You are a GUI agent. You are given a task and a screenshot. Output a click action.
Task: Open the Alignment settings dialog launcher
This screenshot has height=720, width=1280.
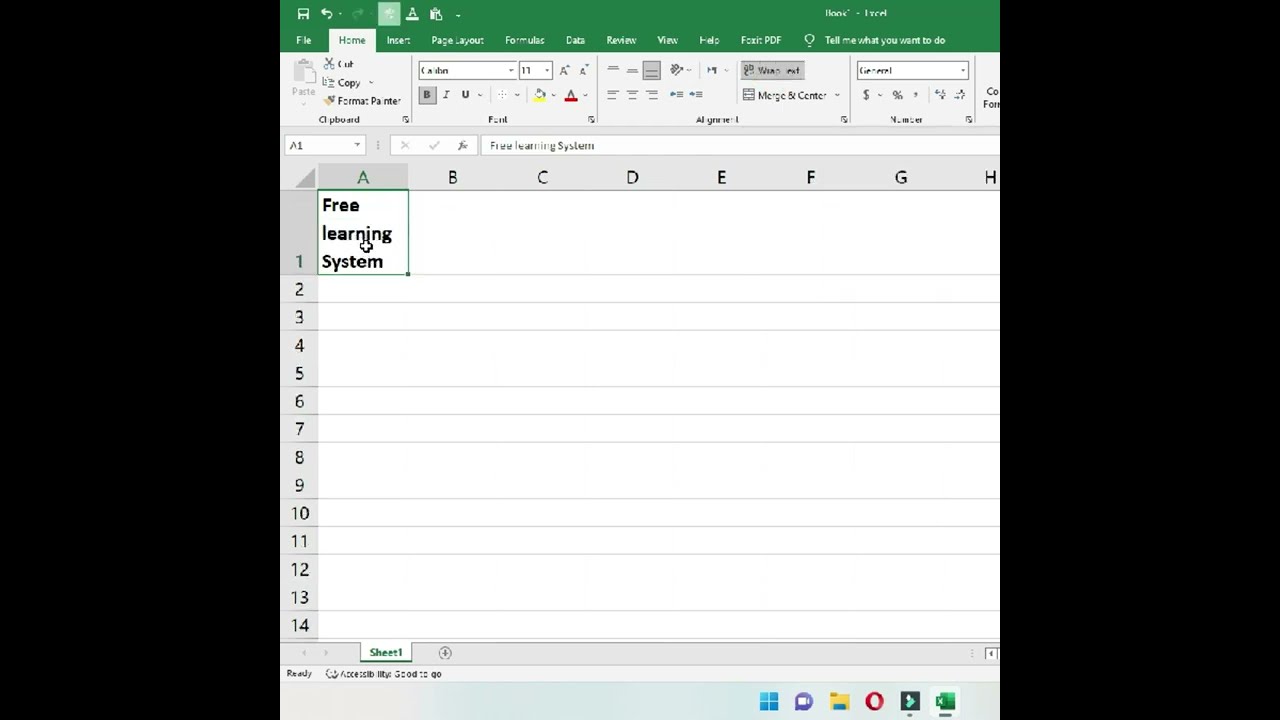[844, 120]
